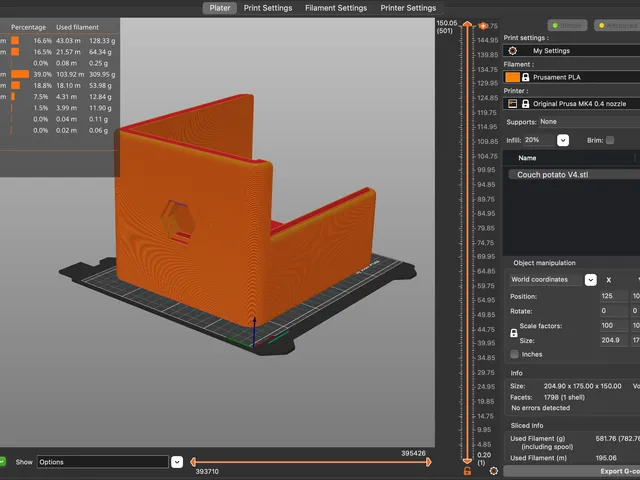Viewport: 640px width, 480px height.
Task: Switch to the Plater tab
Action: (220, 8)
